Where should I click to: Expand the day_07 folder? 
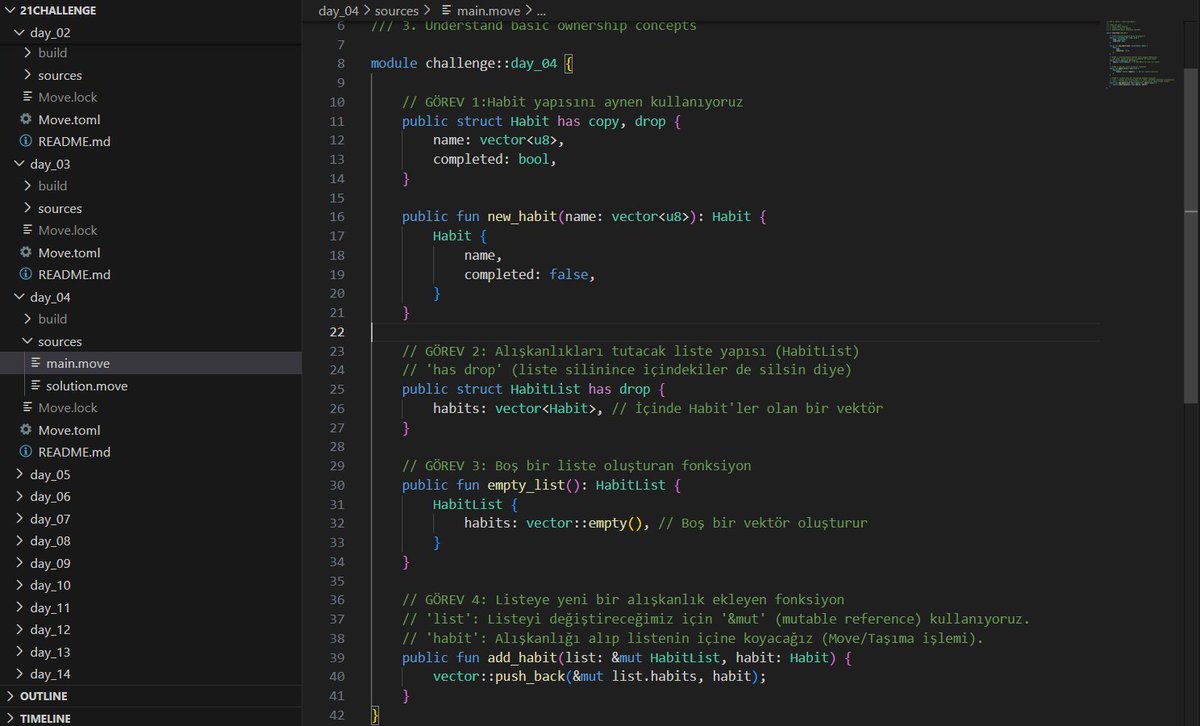point(20,519)
